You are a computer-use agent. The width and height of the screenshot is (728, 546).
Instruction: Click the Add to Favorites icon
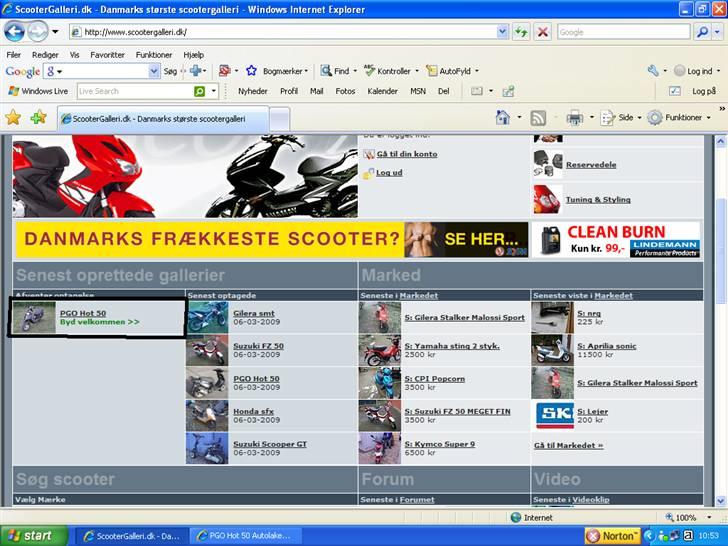[x=38, y=117]
